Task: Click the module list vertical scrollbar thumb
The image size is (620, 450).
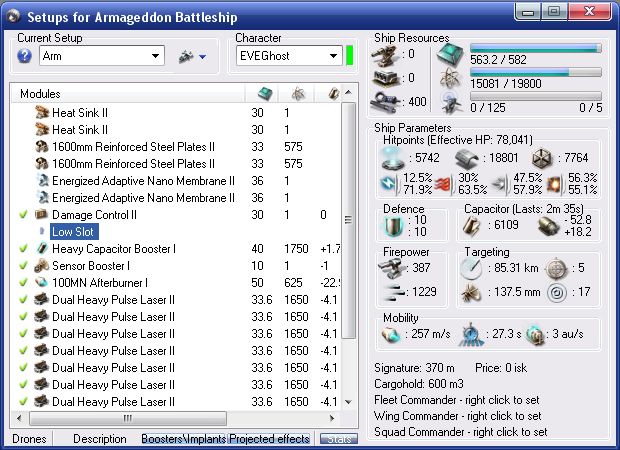Action: coord(348,220)
